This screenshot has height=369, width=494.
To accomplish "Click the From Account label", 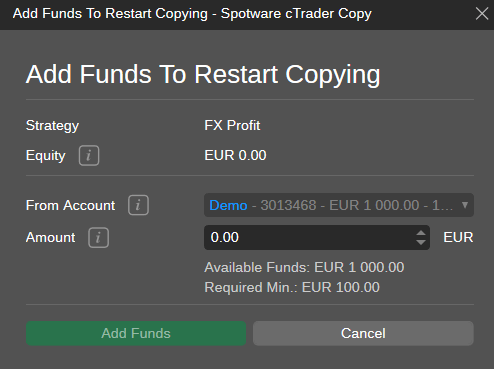I will [70, 205].
